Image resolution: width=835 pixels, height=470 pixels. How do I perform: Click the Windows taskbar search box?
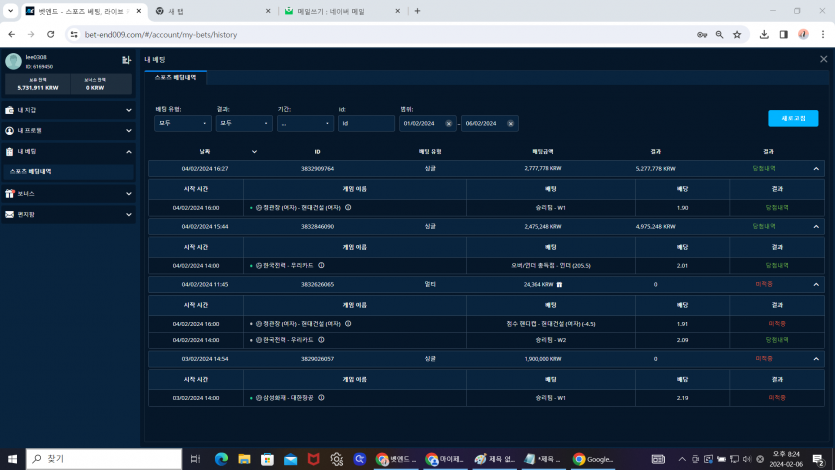[104, 459]
